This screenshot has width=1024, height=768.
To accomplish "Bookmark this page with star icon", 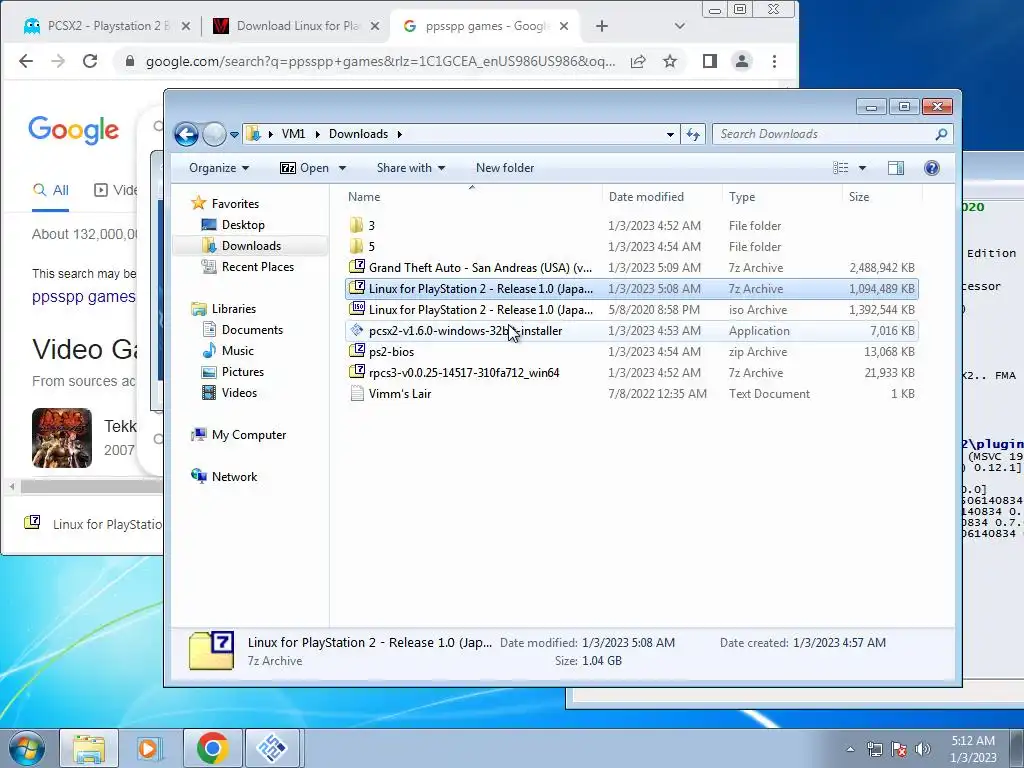I will point(670,61).
